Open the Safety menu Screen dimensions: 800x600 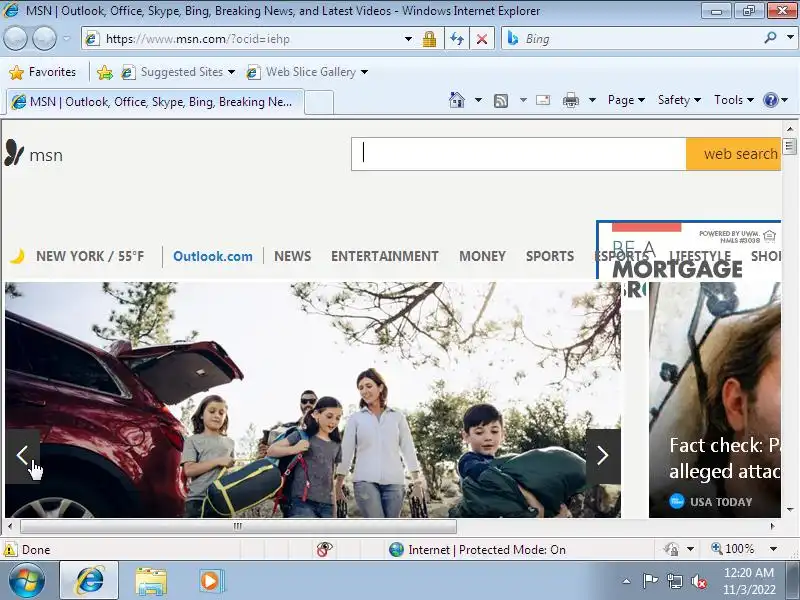click(679, 100)
